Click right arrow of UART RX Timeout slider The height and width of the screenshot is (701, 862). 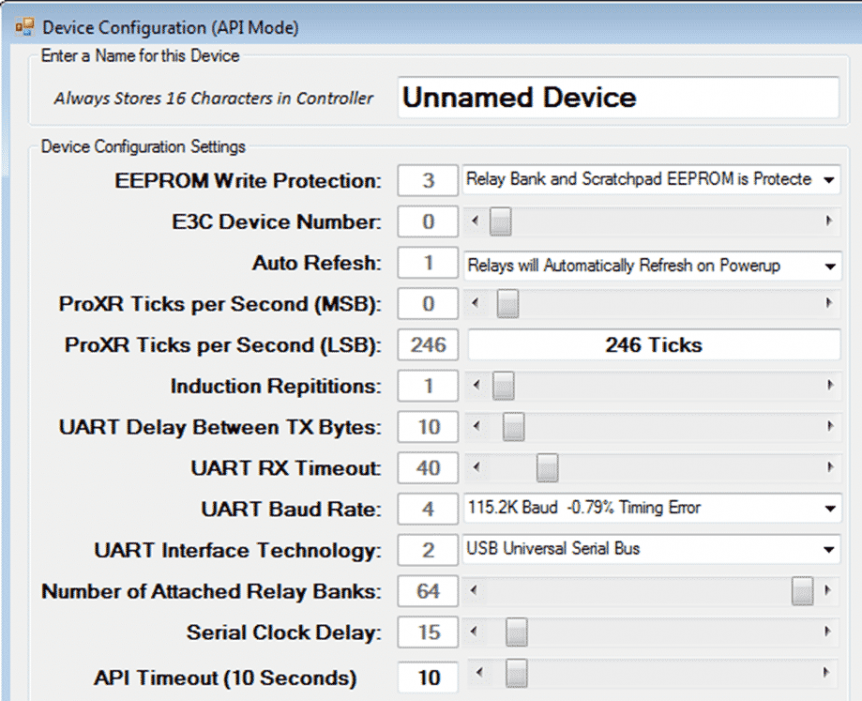pos(828,467)
